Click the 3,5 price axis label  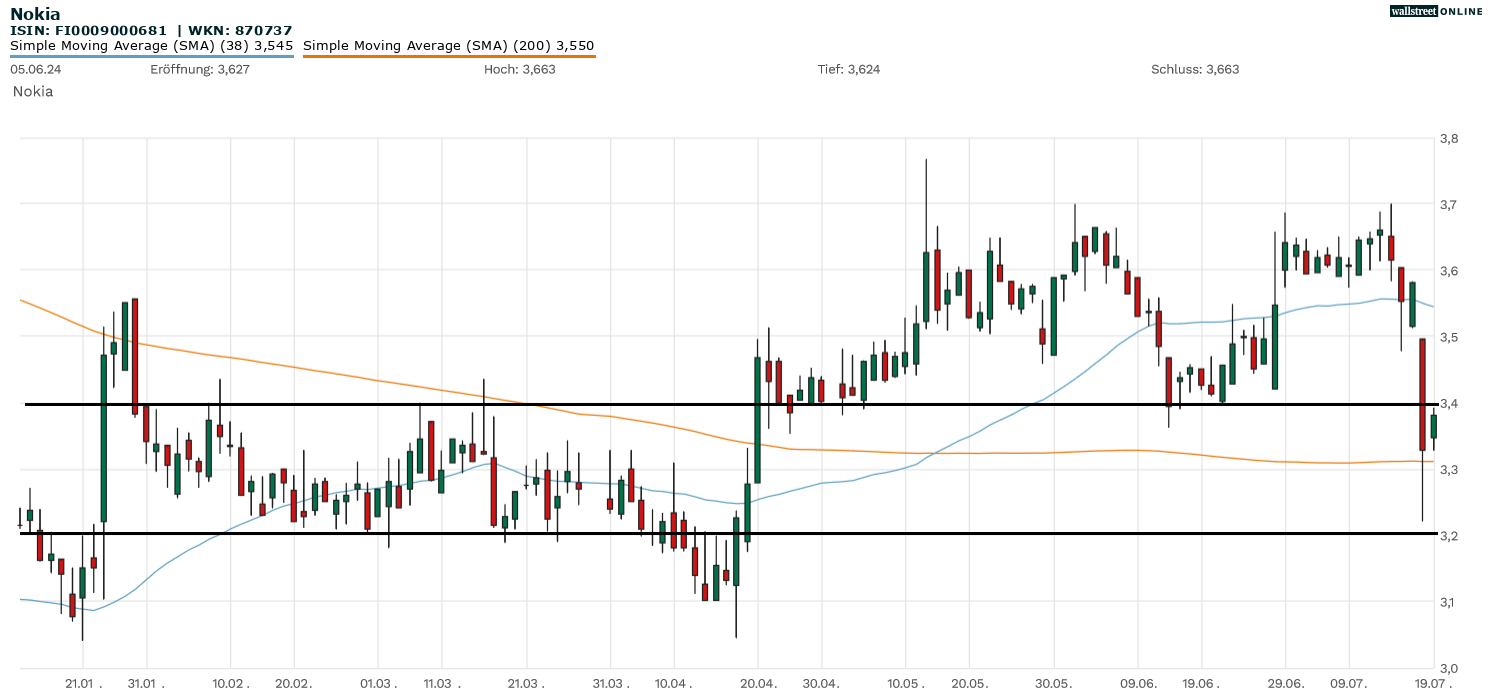tap(1447, 337)
